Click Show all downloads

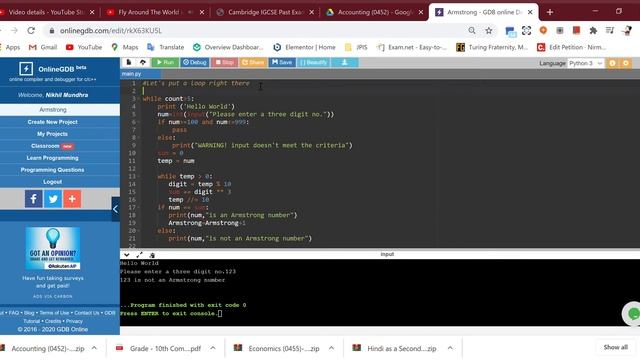pos(616,347)
